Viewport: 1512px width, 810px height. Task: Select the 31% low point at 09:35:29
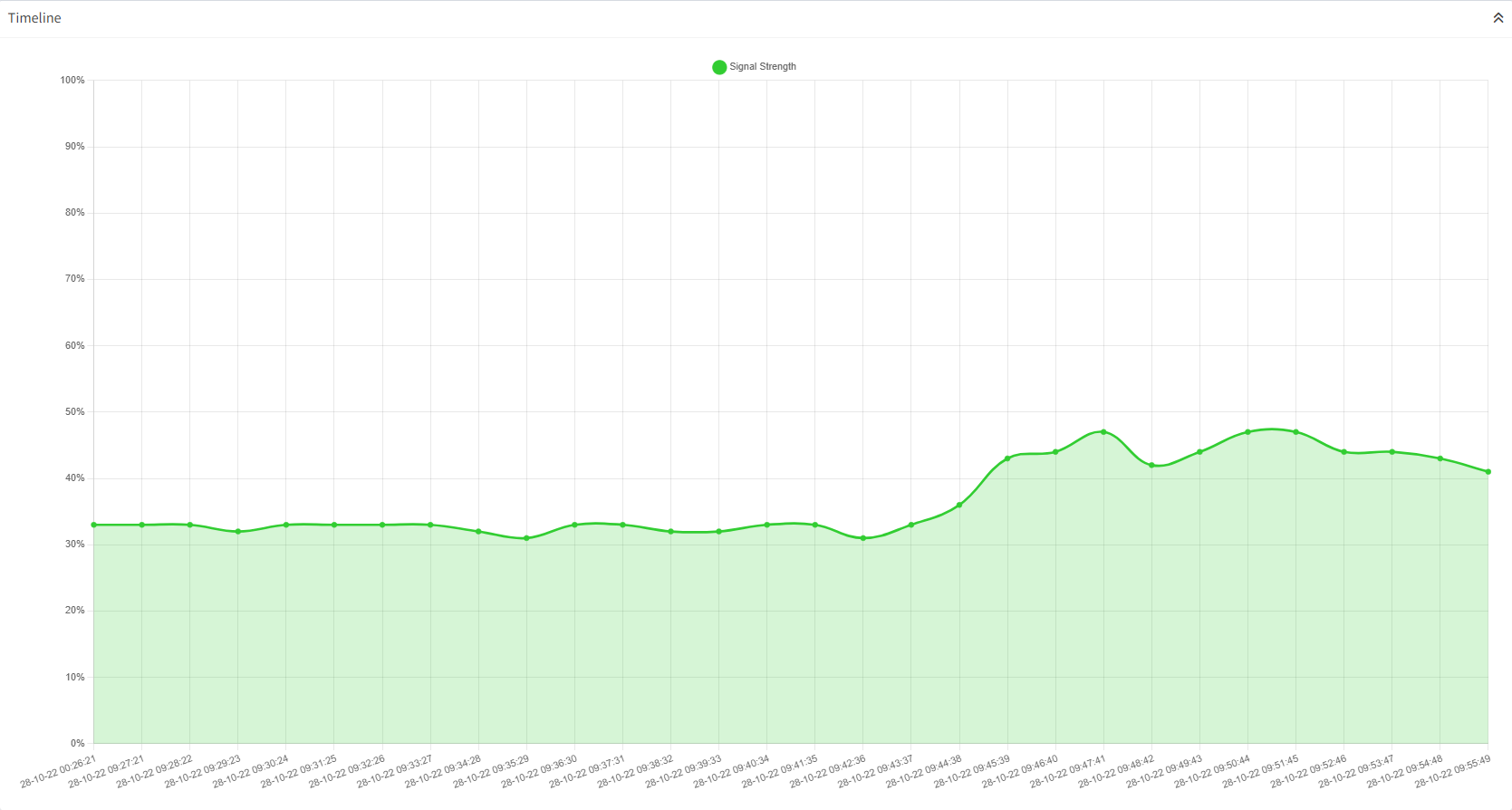tap(526, 538)
